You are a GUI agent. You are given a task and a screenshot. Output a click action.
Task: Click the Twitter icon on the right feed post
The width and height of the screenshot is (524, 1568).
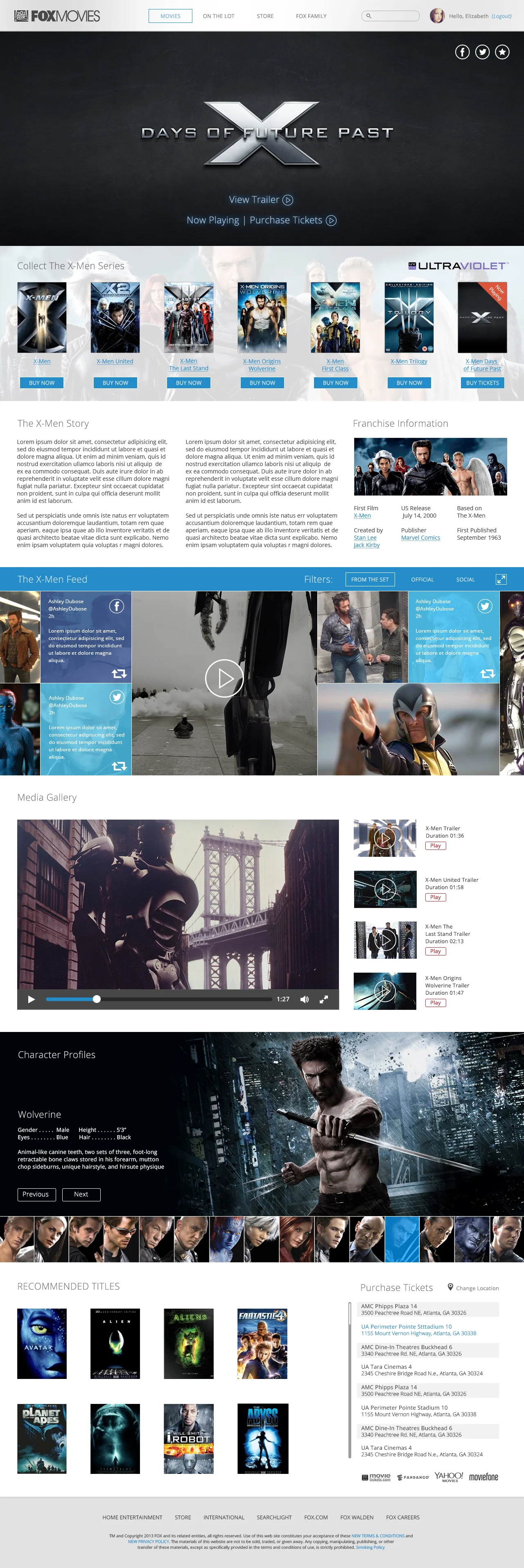(485, 606)
